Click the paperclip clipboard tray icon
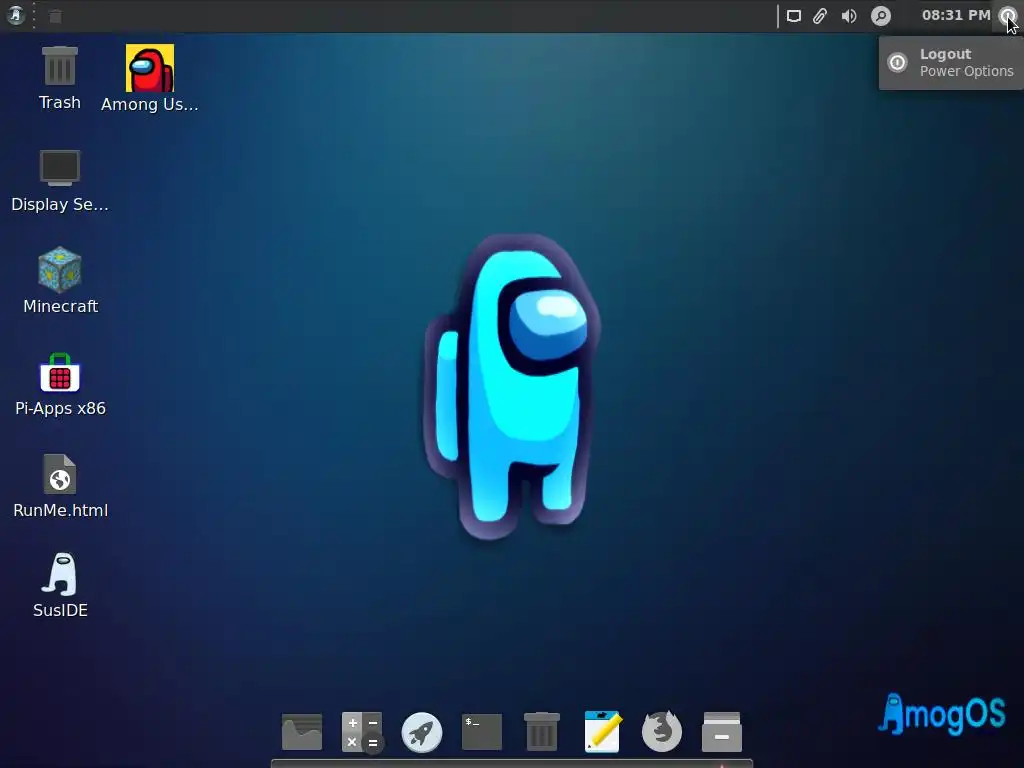1024x768 pixels. [820, 16]
